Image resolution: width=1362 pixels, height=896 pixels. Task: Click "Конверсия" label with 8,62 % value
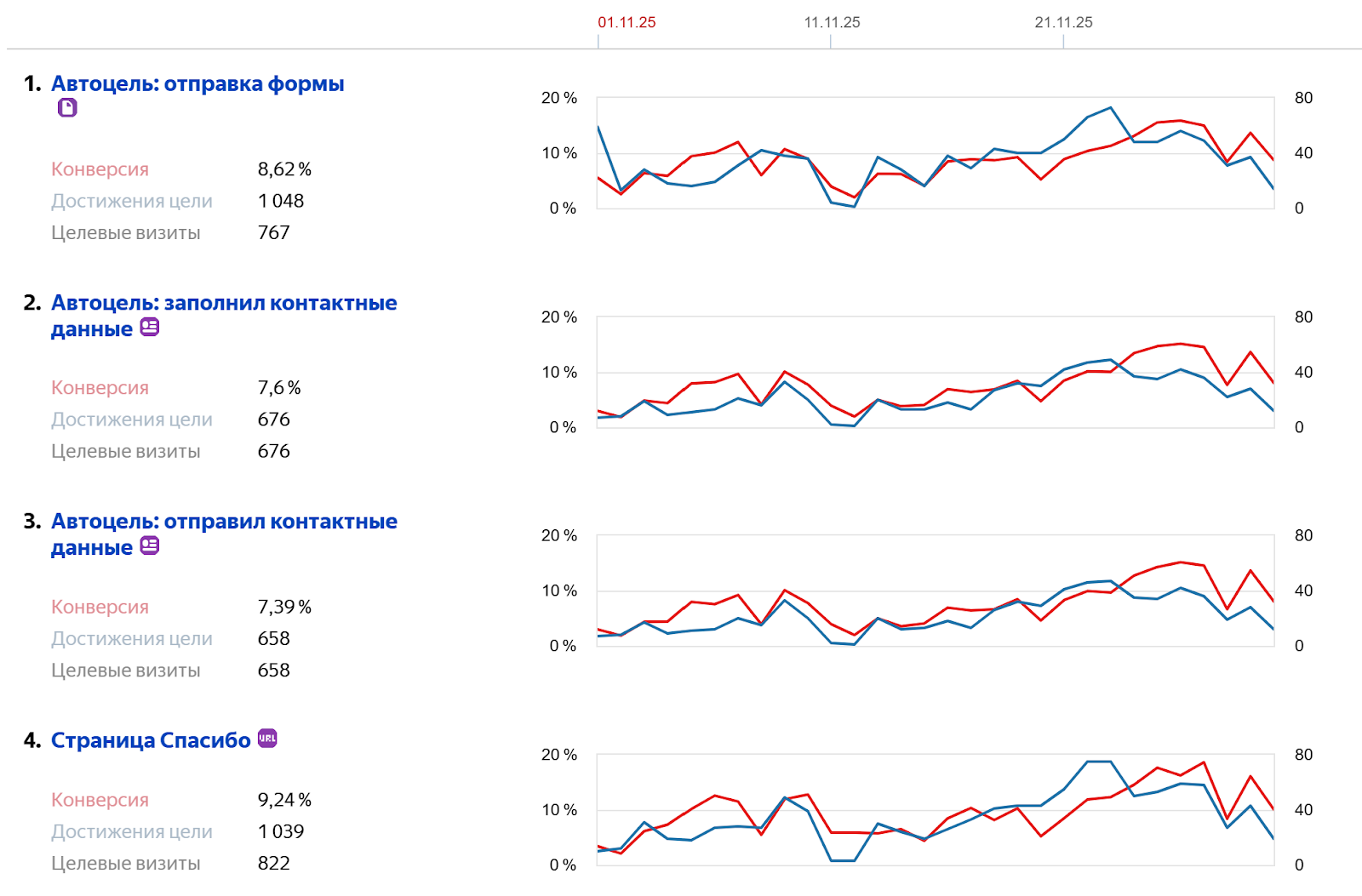tap(100, 169)
